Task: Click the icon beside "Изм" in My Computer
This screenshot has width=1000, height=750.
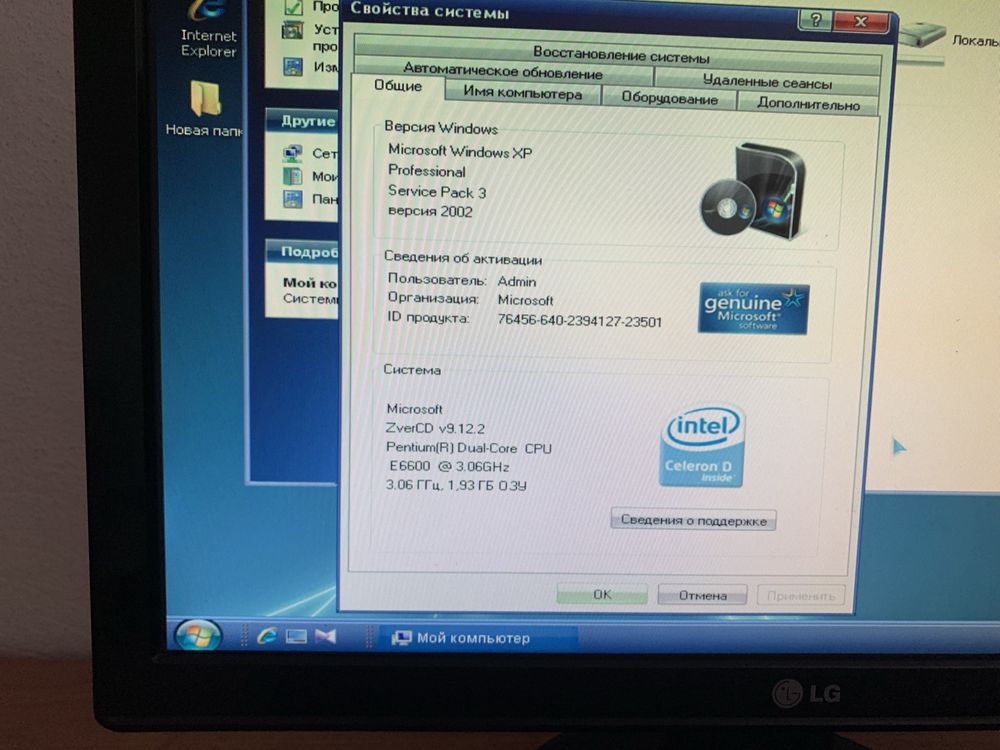Action: point(293,66)
